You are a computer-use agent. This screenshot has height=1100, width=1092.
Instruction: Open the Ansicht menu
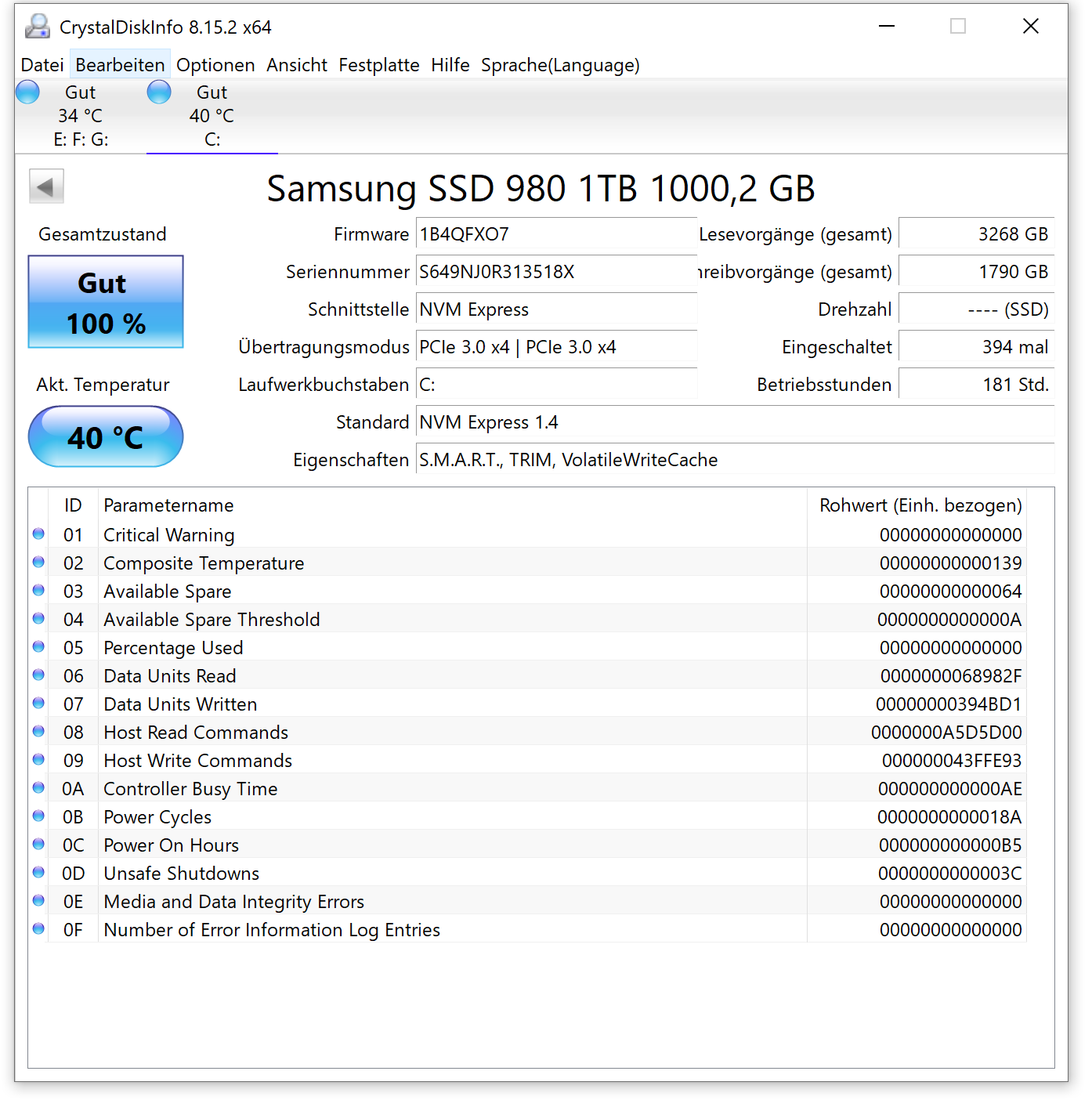point(297,65)
